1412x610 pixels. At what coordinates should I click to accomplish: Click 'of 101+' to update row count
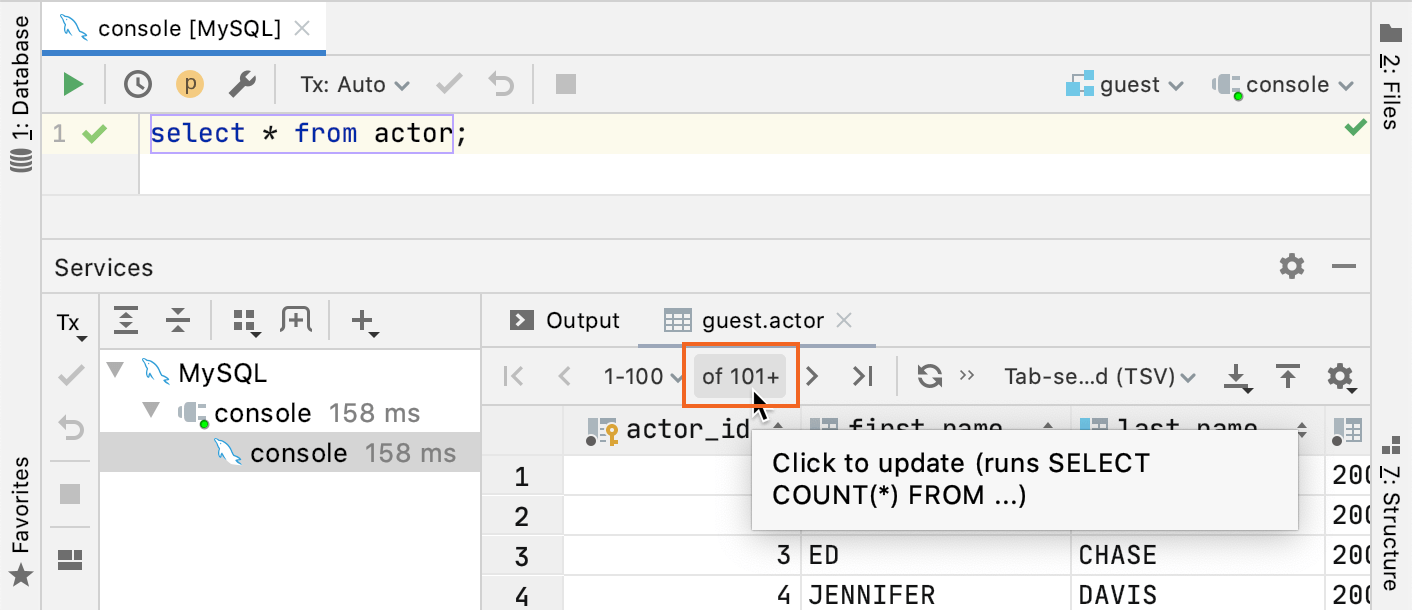click(x=742, y=376)
